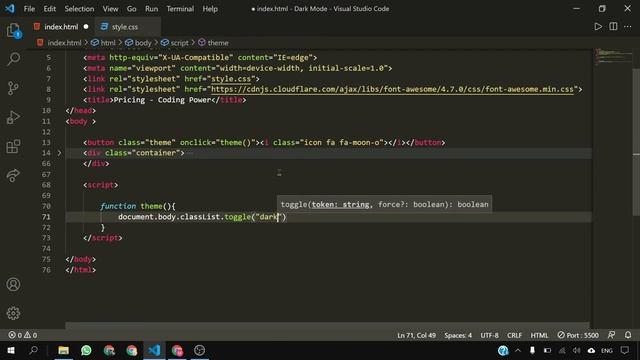Click line number 71 in gutter
Screen dimensions: 640x360
46,217
